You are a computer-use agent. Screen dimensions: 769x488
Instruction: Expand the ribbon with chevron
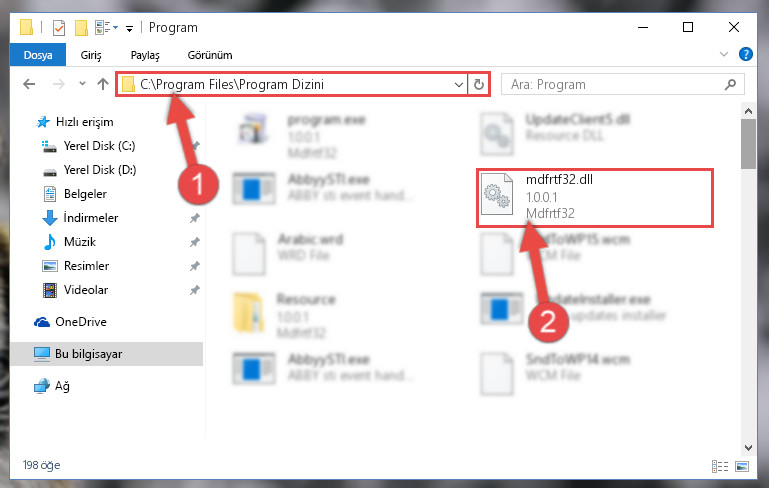click(724, 54)
